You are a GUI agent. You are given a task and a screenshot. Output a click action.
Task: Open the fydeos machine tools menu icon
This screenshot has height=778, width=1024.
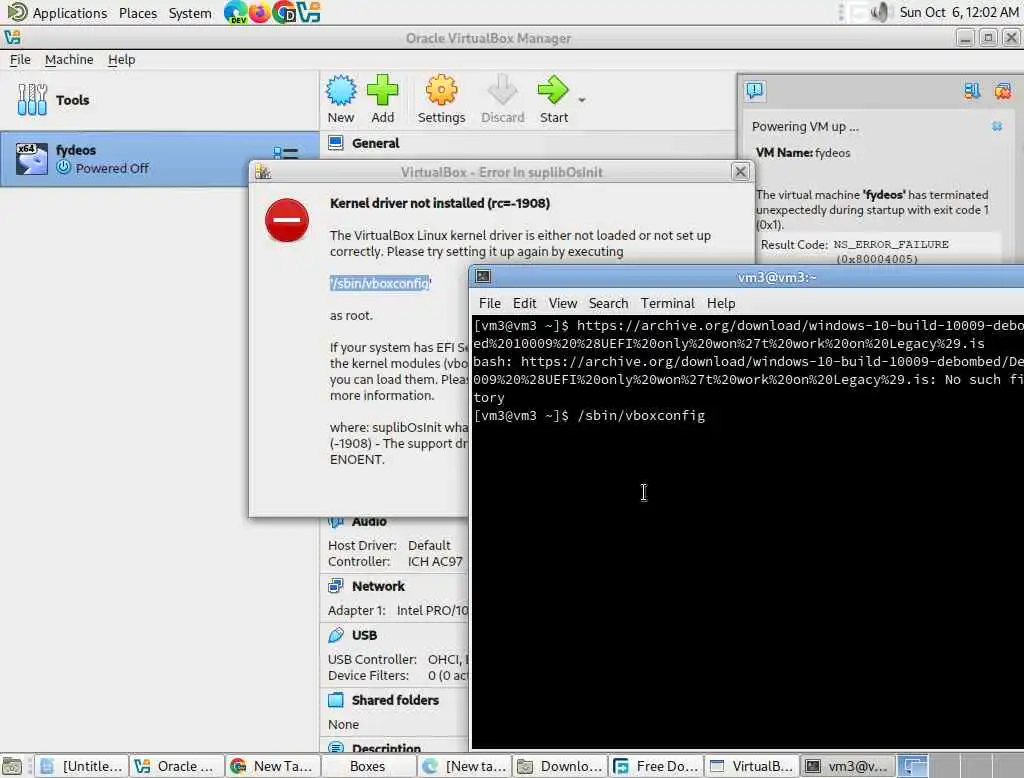[285, 154]
